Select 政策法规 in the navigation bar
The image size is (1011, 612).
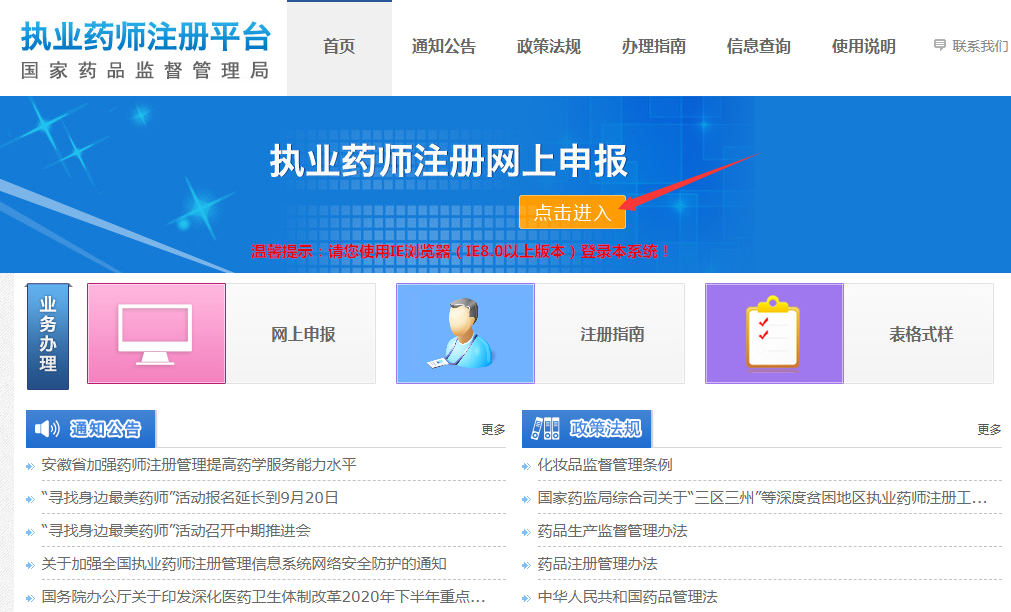pyautogui.click(x=548, y=45)
